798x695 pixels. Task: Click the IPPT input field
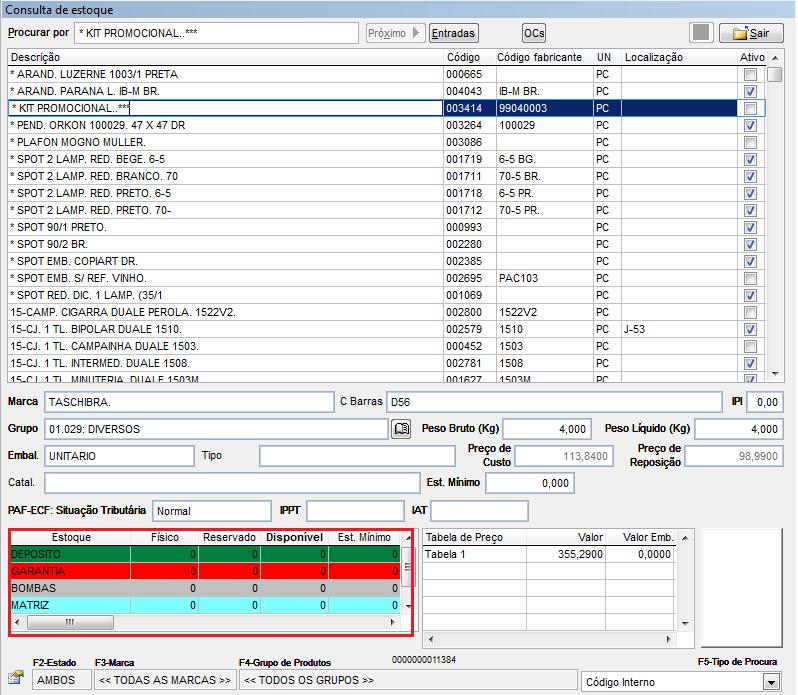355,511
